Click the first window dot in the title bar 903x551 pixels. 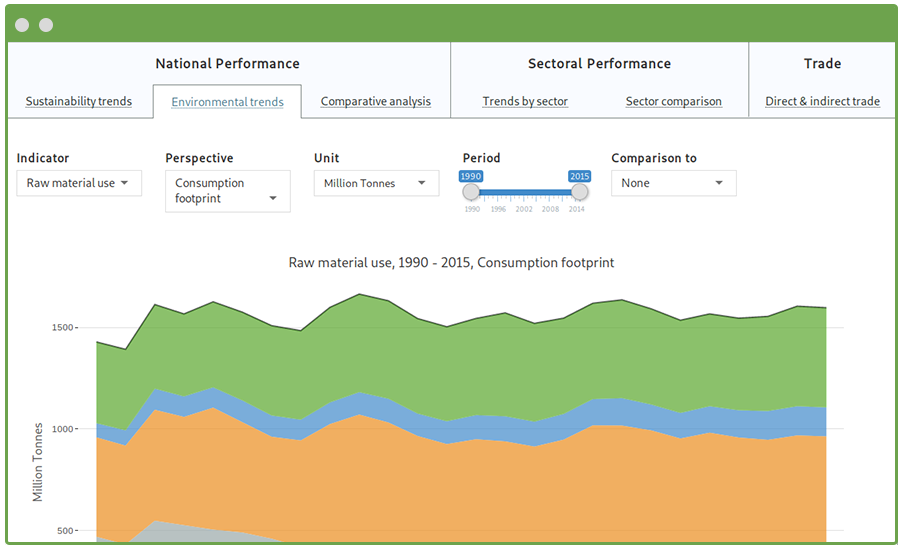click(x=22, y=25)
